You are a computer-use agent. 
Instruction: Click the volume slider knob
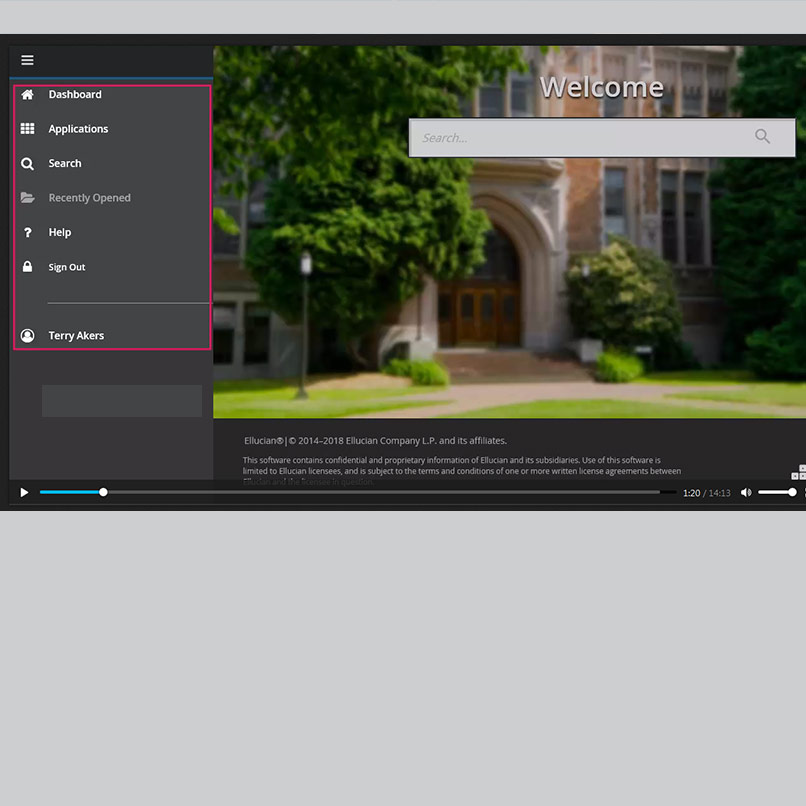[x=792, y=492]
